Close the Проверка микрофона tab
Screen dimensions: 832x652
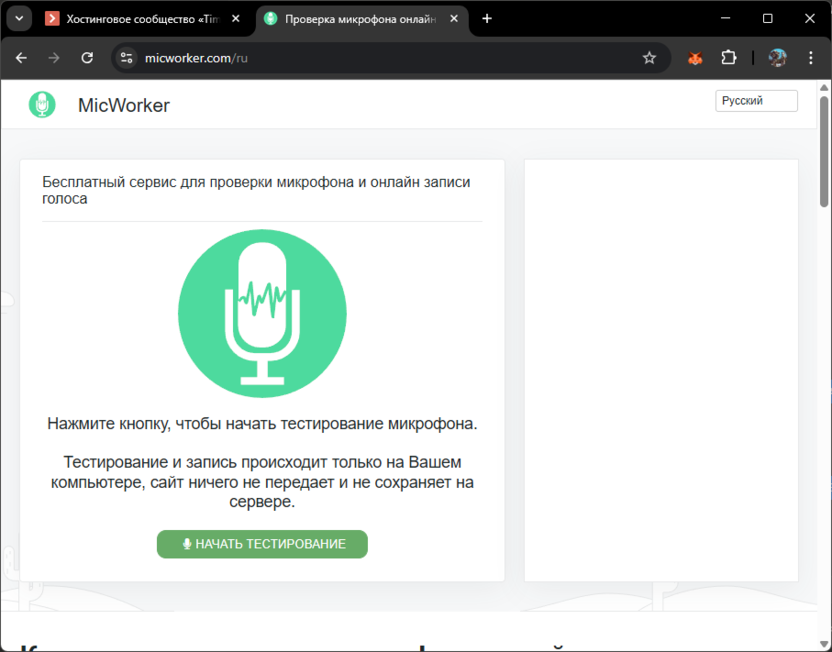tap(454, 19)
